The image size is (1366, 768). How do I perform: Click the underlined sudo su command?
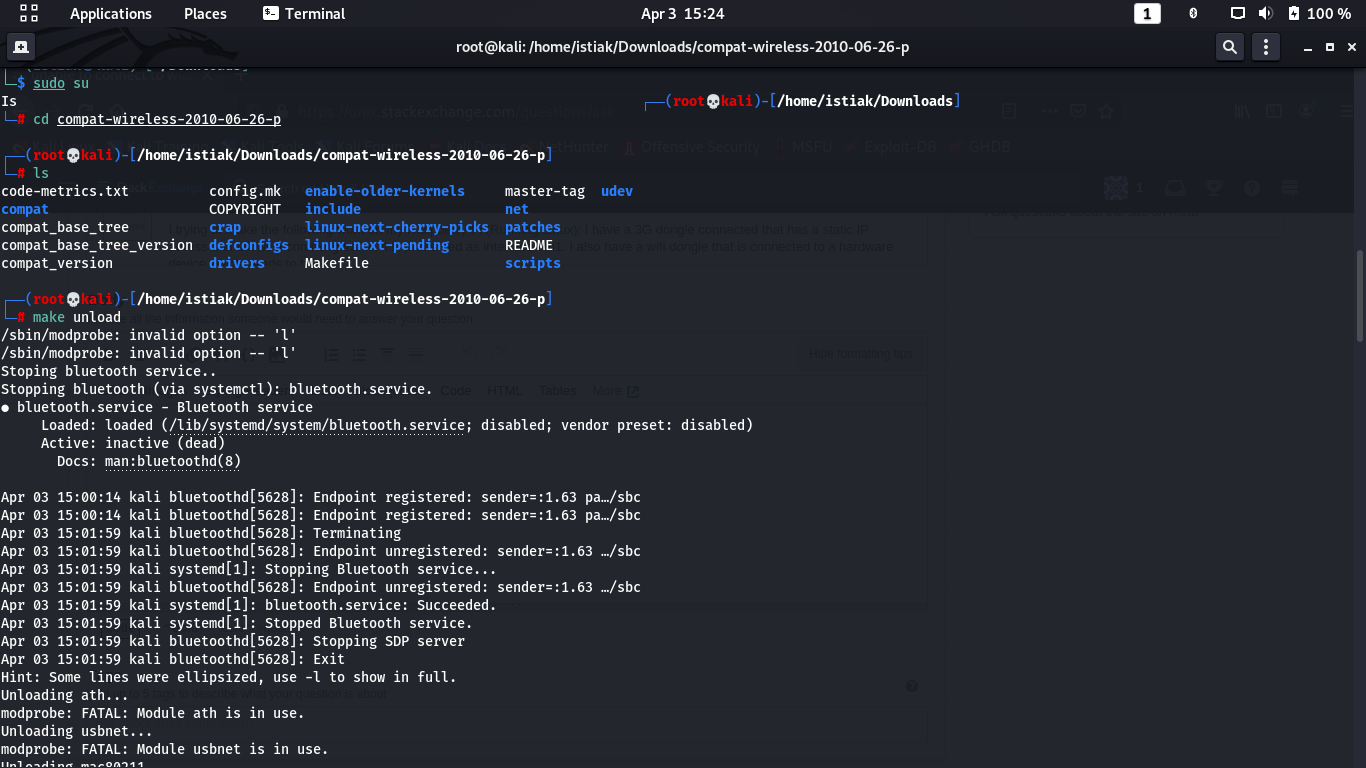[x=48, y=82]
